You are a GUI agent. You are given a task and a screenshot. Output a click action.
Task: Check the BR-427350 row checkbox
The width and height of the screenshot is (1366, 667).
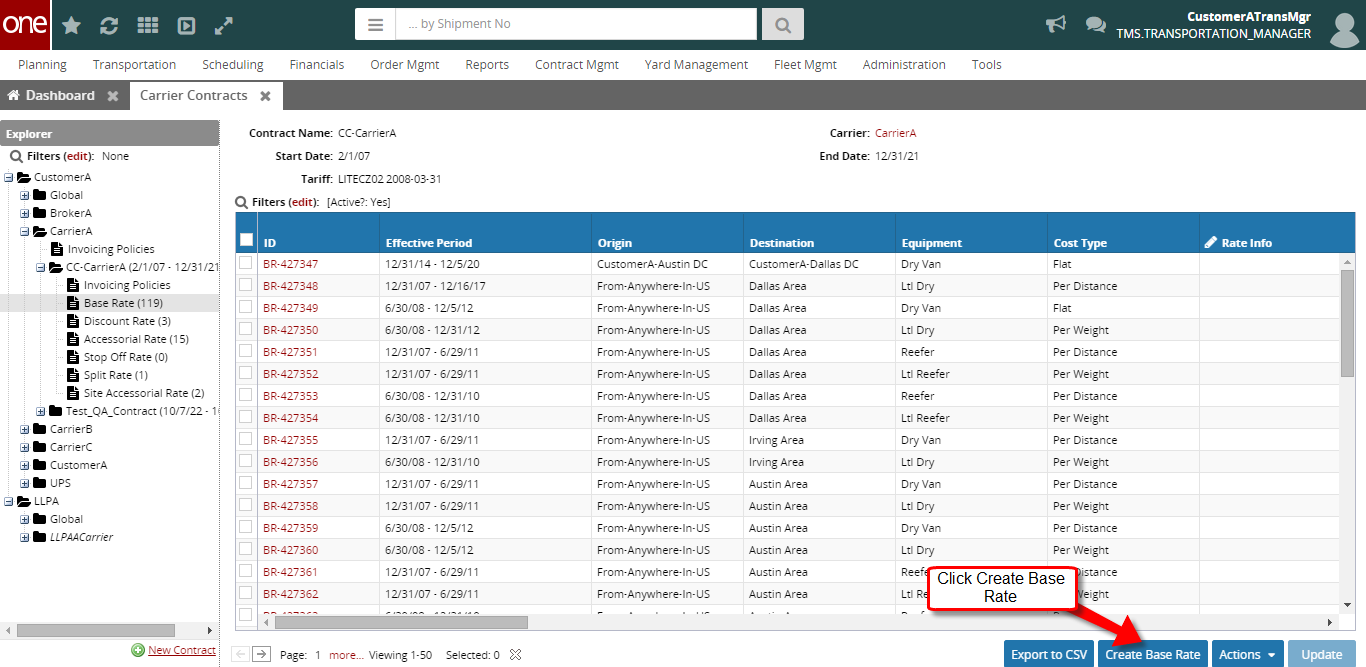click(246, 329)
